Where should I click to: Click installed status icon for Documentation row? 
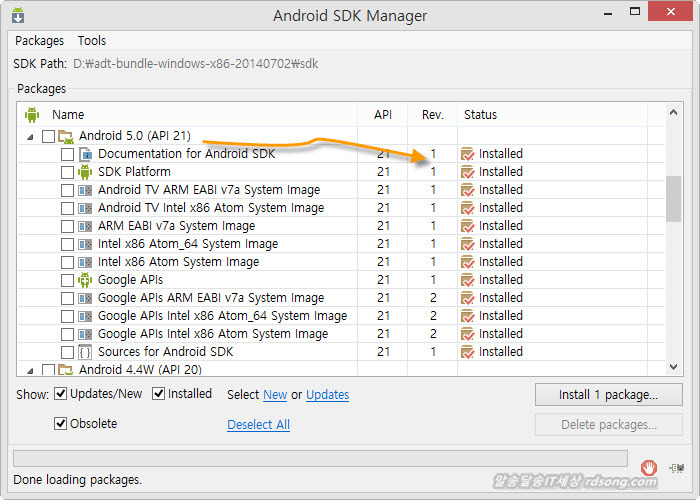pyautogui.click(x=467, y=154)
